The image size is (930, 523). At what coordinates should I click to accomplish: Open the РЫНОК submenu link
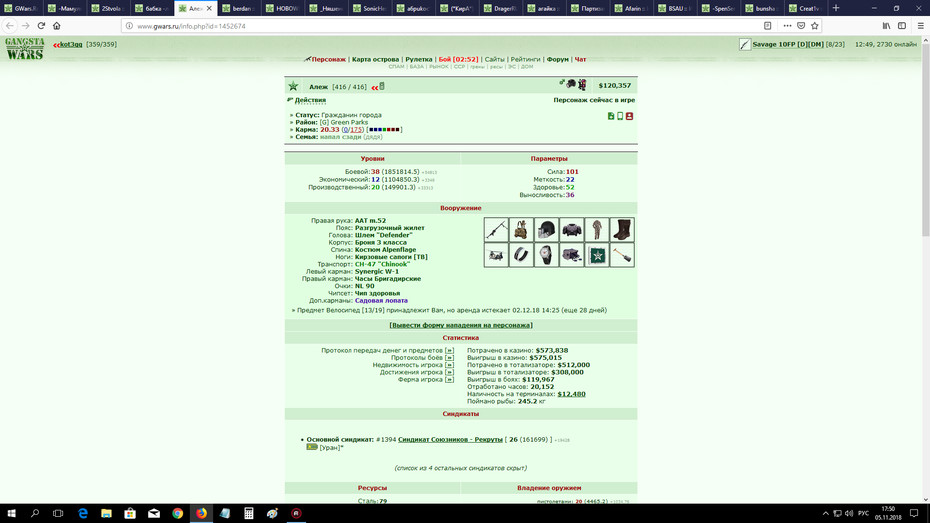[x=438, y=67]
